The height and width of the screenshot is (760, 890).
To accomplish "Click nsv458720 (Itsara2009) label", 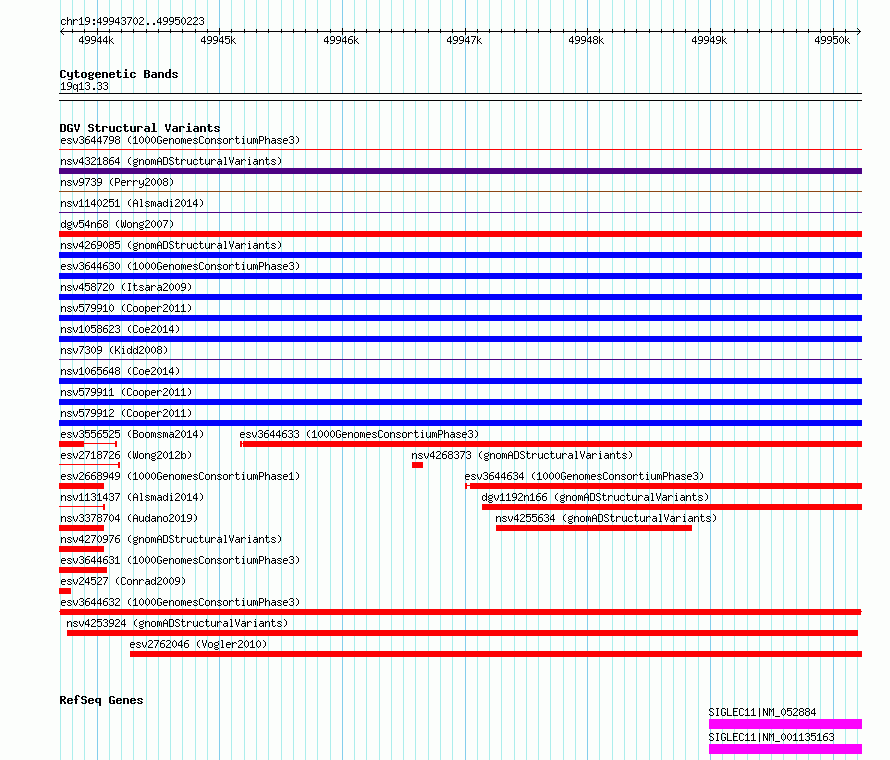I will click(126, 287).
